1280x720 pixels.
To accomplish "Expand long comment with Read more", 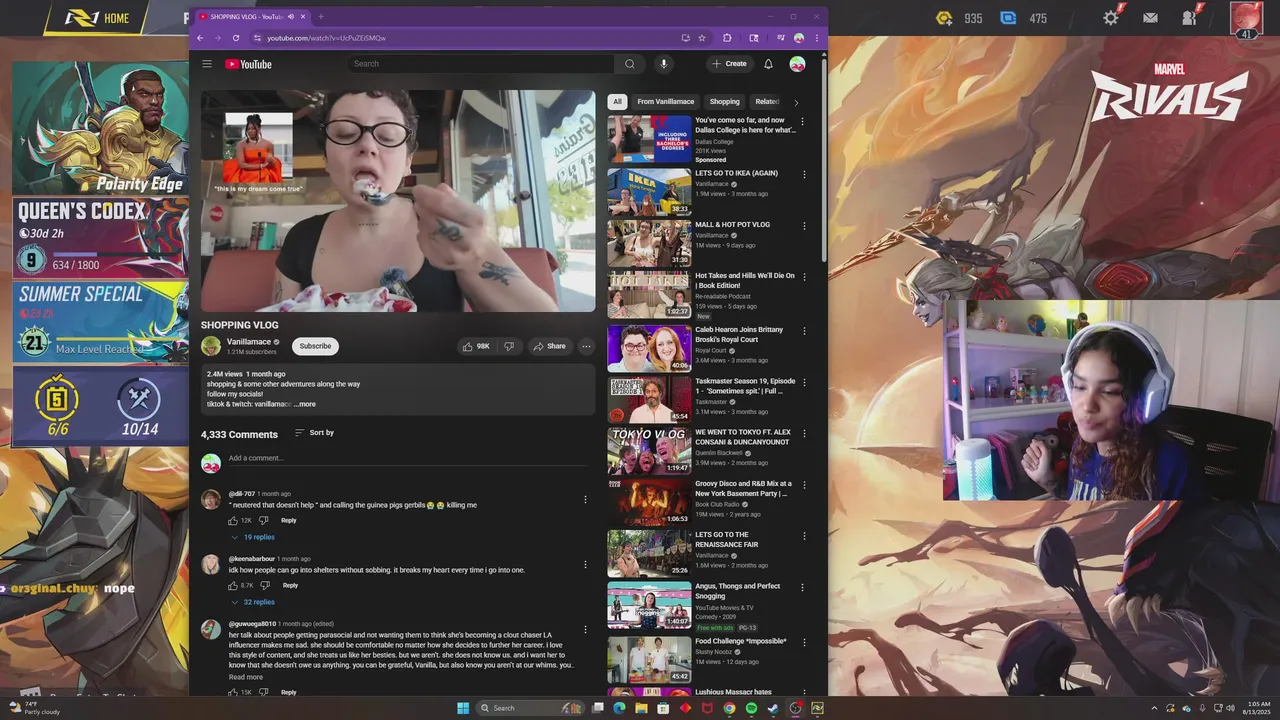I will (x=246, y=677).
